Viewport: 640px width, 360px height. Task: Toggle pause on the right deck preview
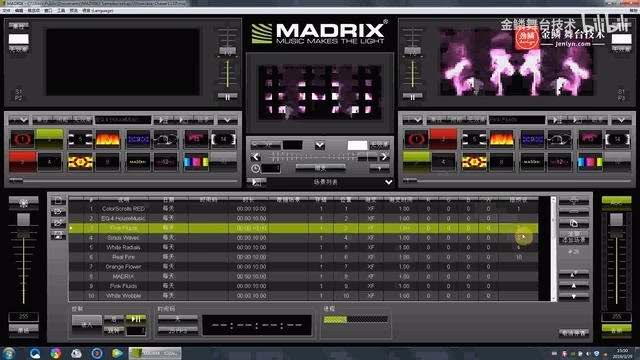pyautogui.click(x=412, y=97)
